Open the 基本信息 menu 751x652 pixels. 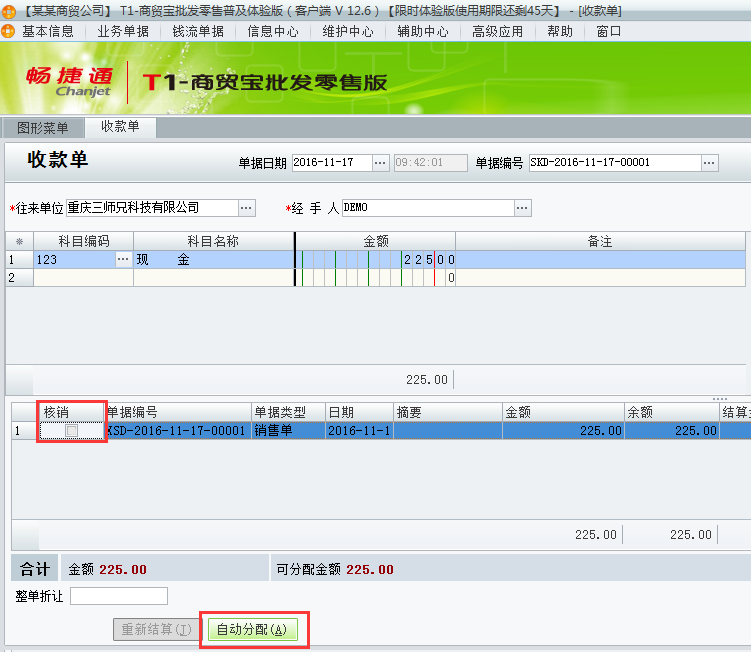(47, 32)
